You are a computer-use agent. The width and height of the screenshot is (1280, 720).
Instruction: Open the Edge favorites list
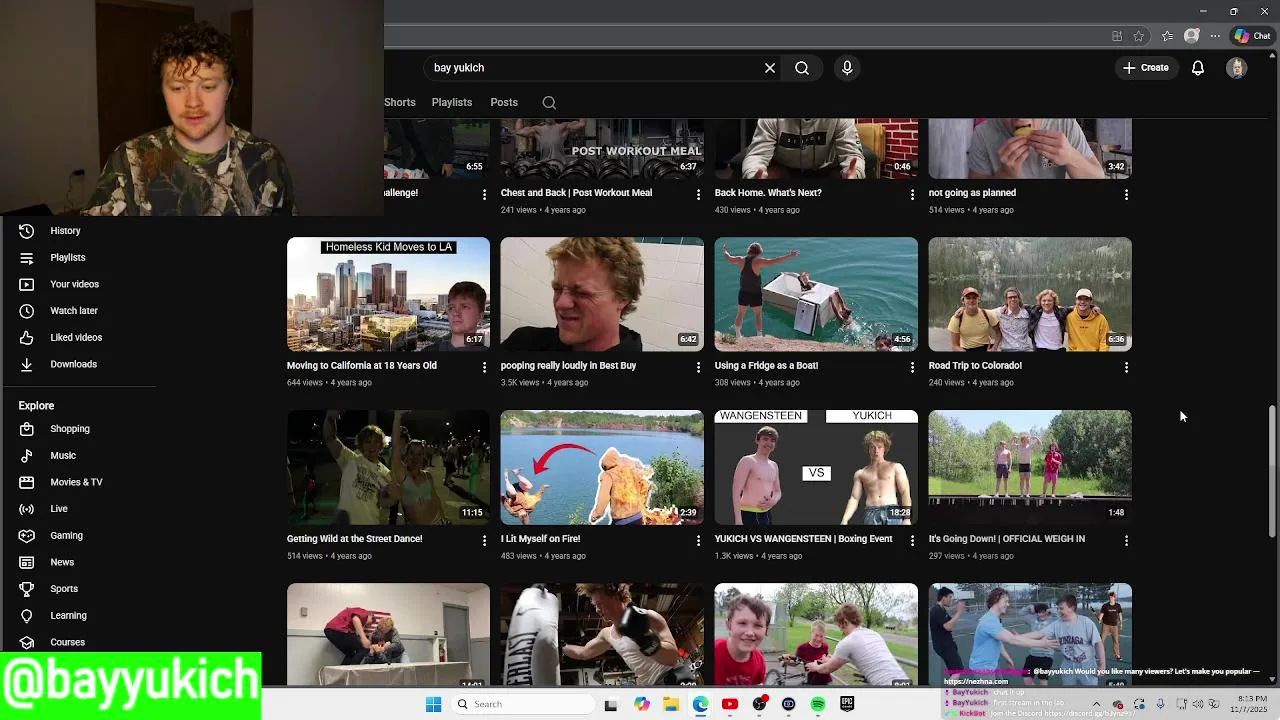tap(1167, 36)
